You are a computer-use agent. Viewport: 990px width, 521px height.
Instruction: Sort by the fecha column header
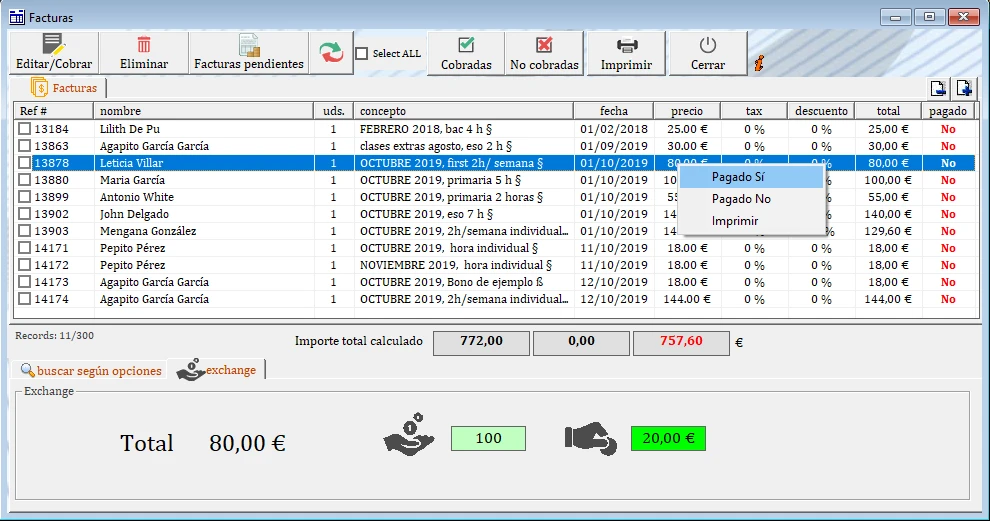point(614,111)
